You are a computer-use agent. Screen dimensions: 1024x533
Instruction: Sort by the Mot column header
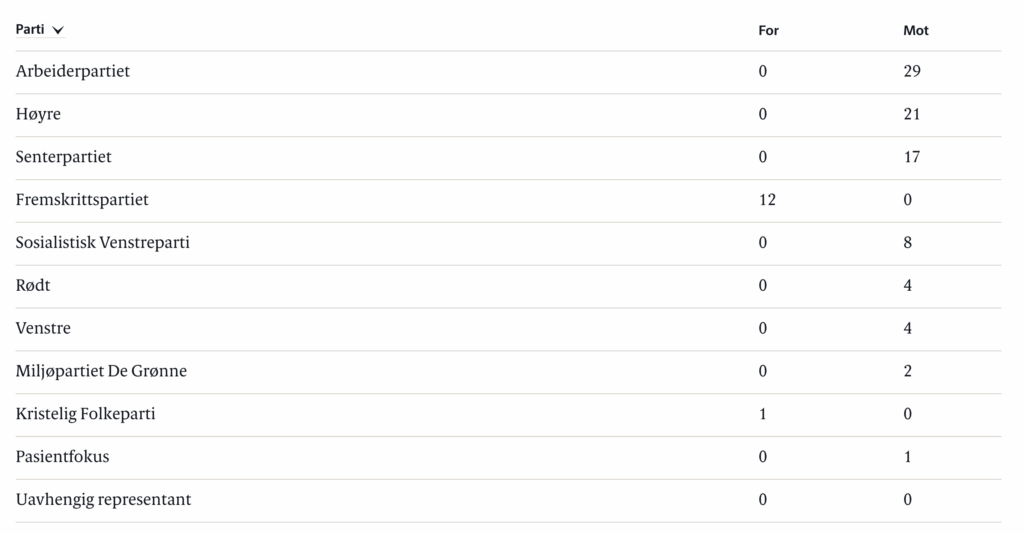[916, 30]
